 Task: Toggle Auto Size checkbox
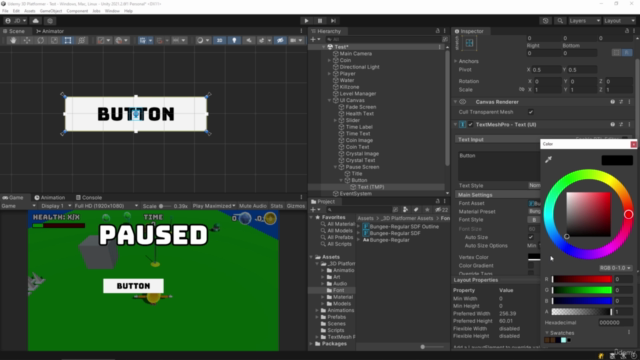[531, 237]
